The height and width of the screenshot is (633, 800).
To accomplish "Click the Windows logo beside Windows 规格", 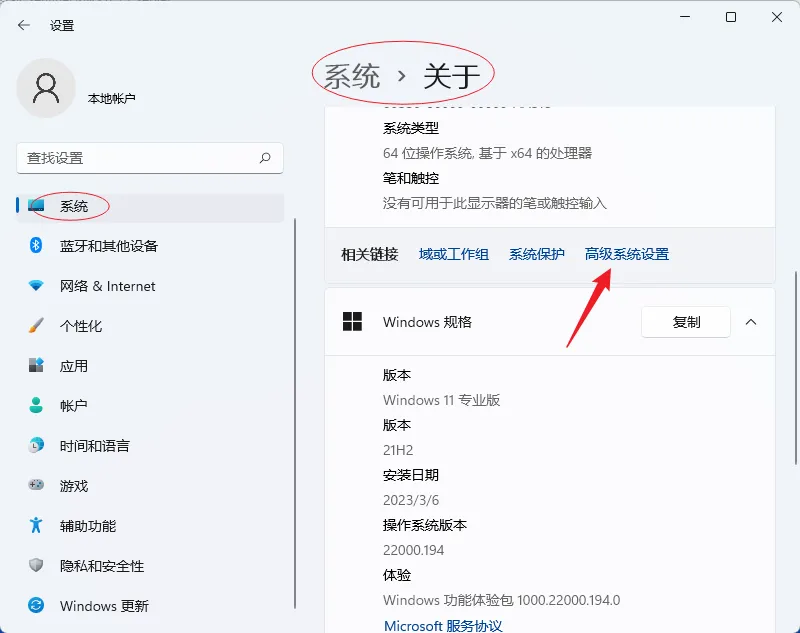I will pos(352,322).
